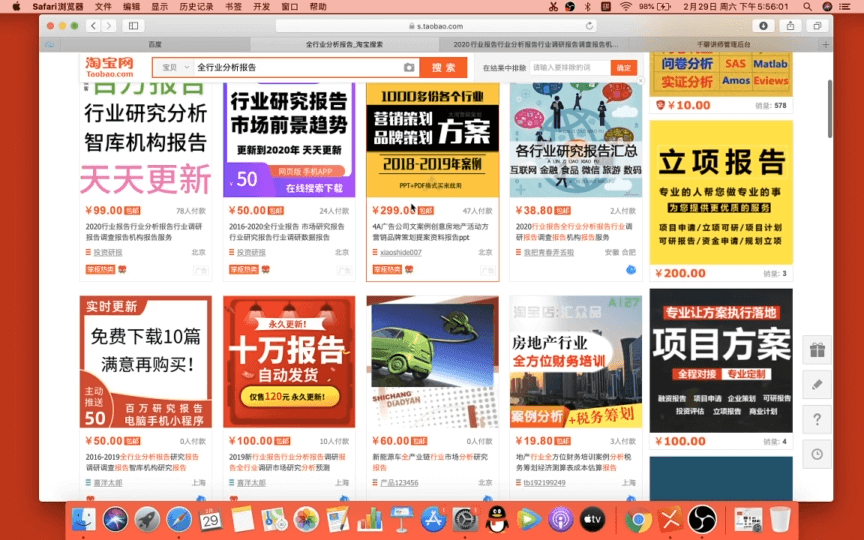Open Notification Center in menu bar
Viewport: 864px width, 540px height.
point(845,7)
